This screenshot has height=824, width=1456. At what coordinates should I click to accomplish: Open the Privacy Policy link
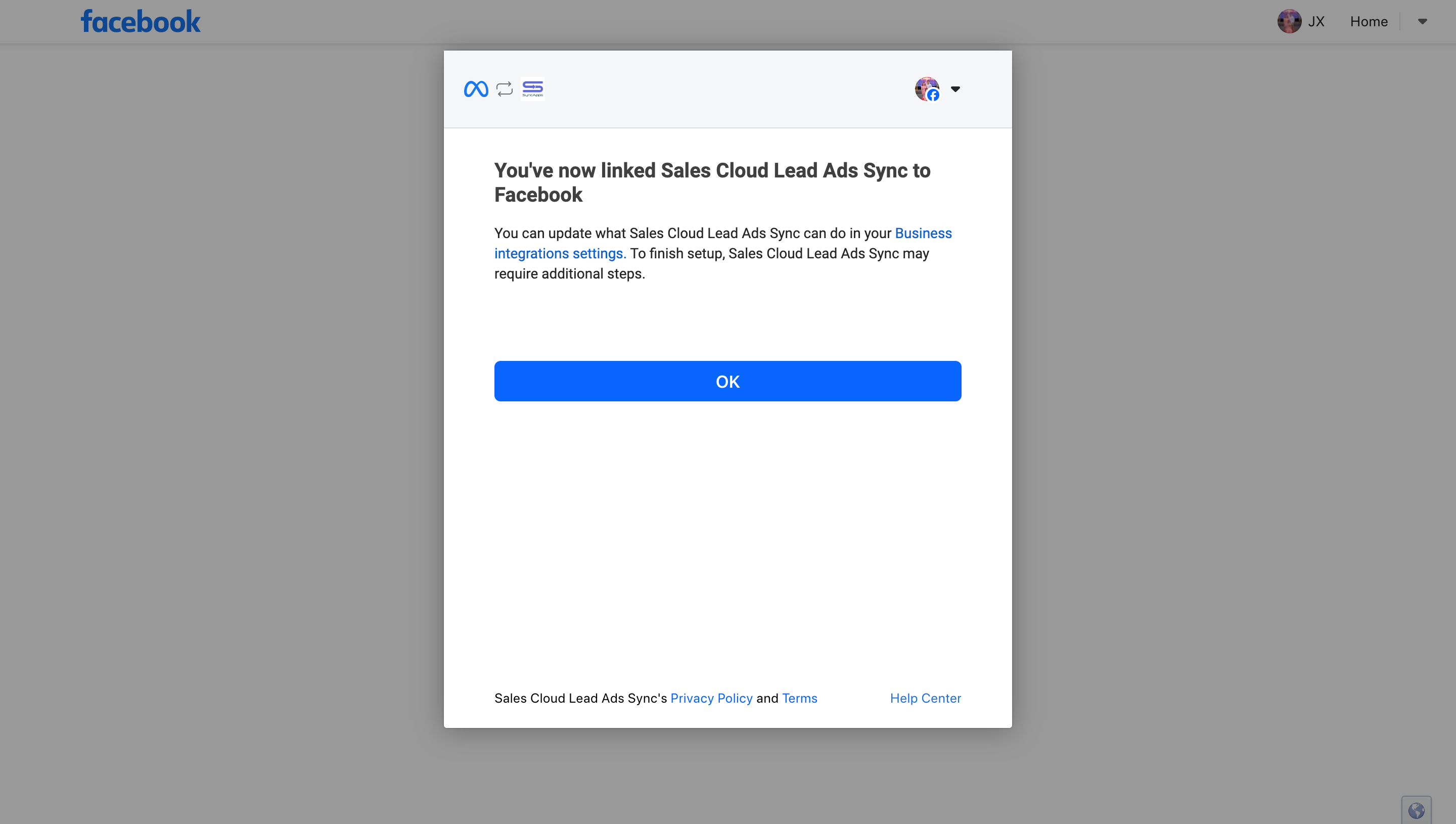[711, 698]
